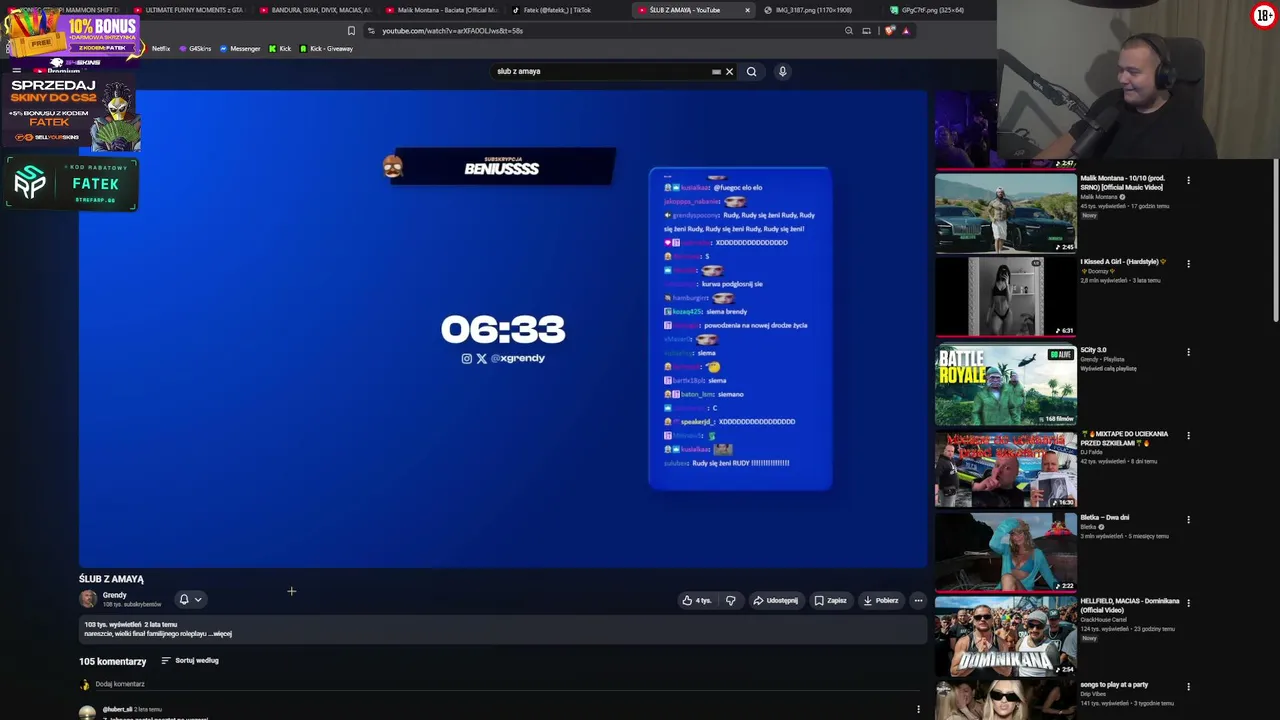Open the Kick - Giveaway bookmark
1280x720 pixels.
pos(326,49)
